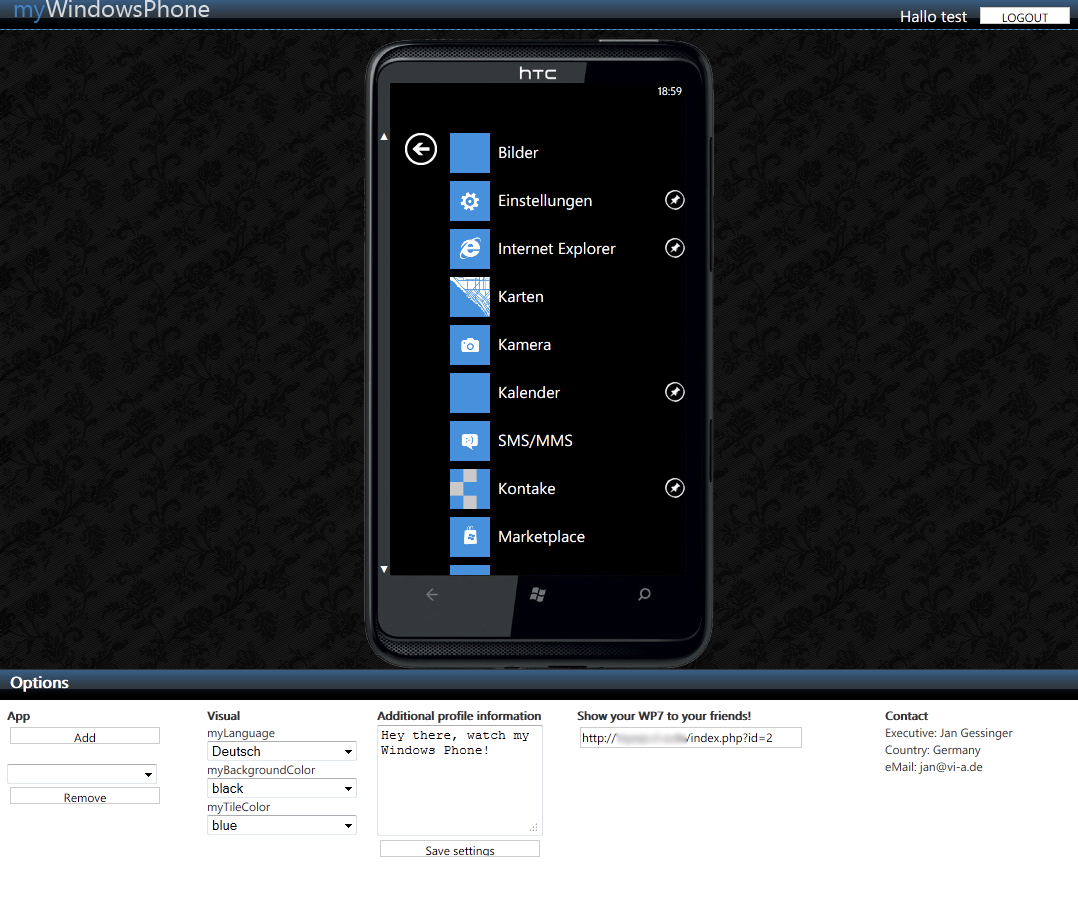Open the Kamera tile
The width and height of the screenshot is (1078, 901).
470,345
